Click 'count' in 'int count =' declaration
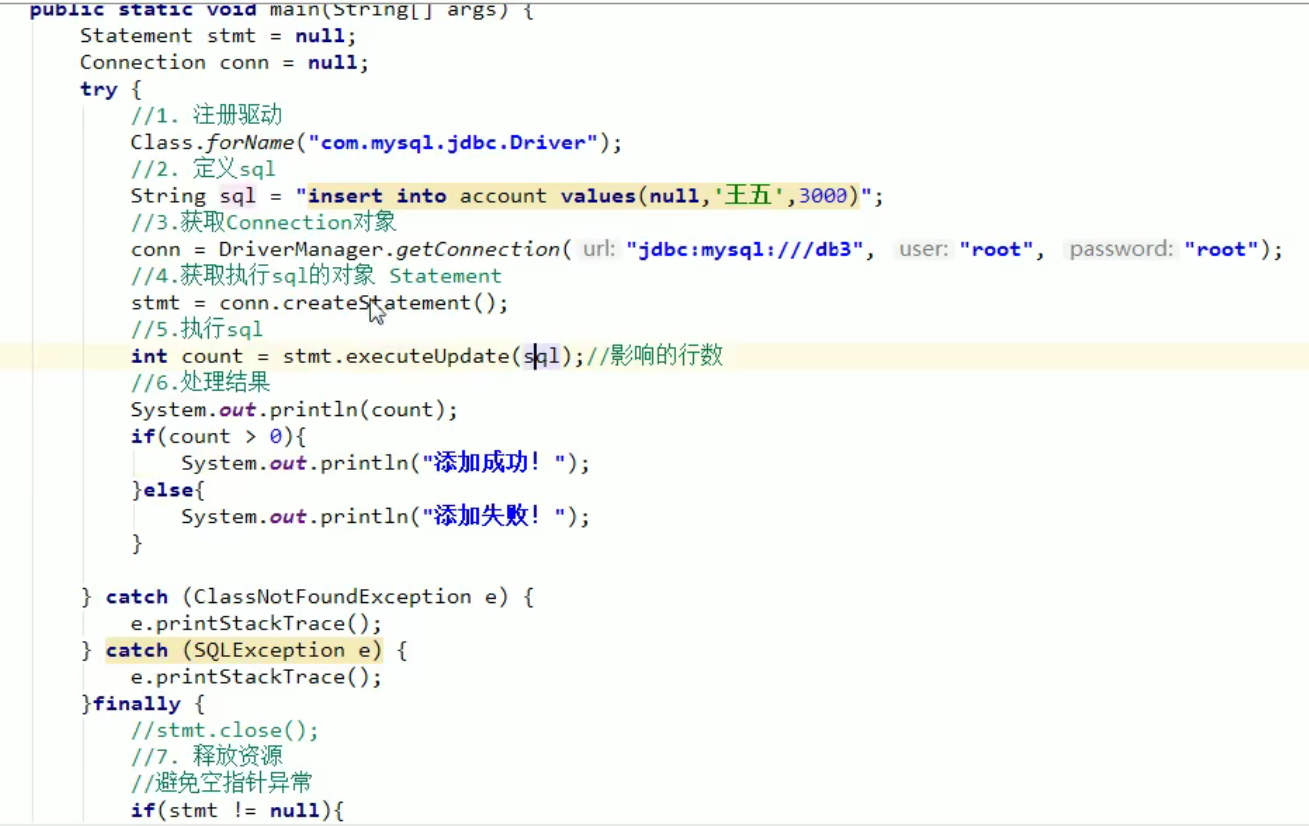1309x826 pixels. click(212, 356)
